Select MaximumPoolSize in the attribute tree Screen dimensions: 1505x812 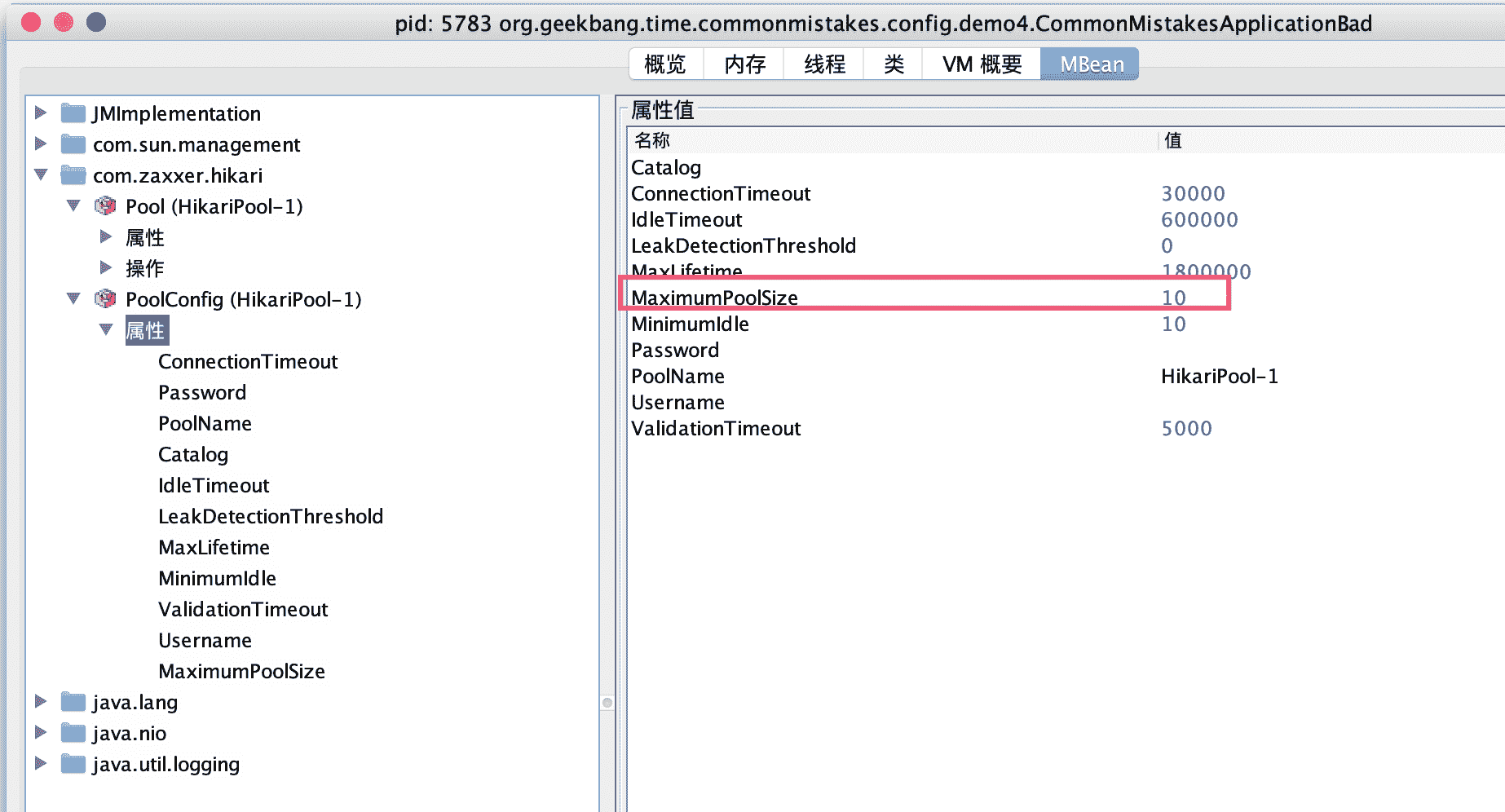(242, 671)
